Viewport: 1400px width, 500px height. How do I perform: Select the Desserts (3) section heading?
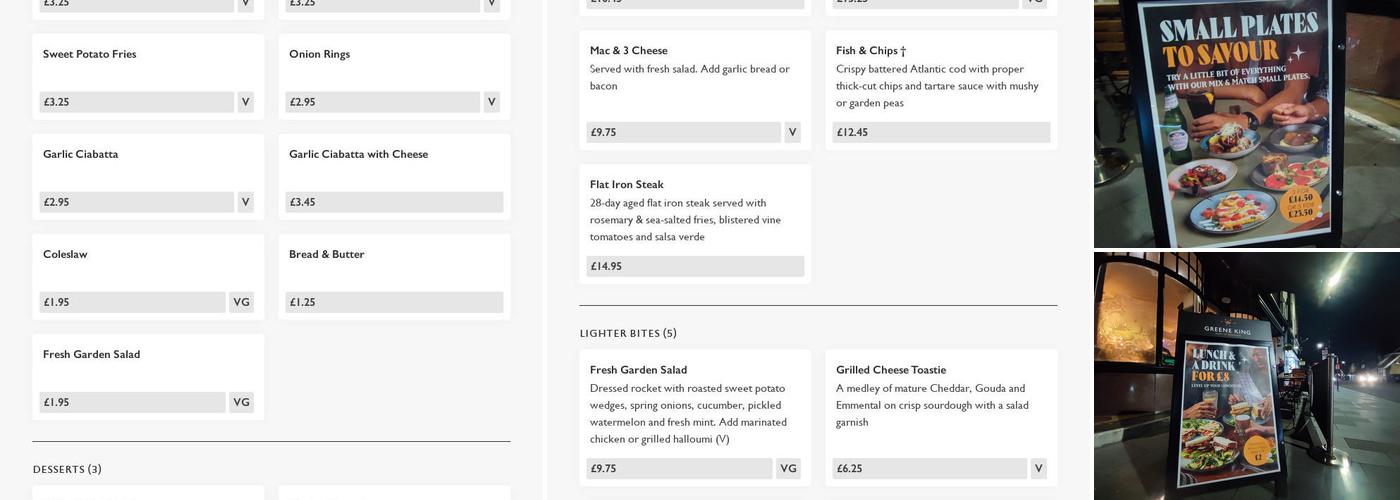tap(67, 469)
